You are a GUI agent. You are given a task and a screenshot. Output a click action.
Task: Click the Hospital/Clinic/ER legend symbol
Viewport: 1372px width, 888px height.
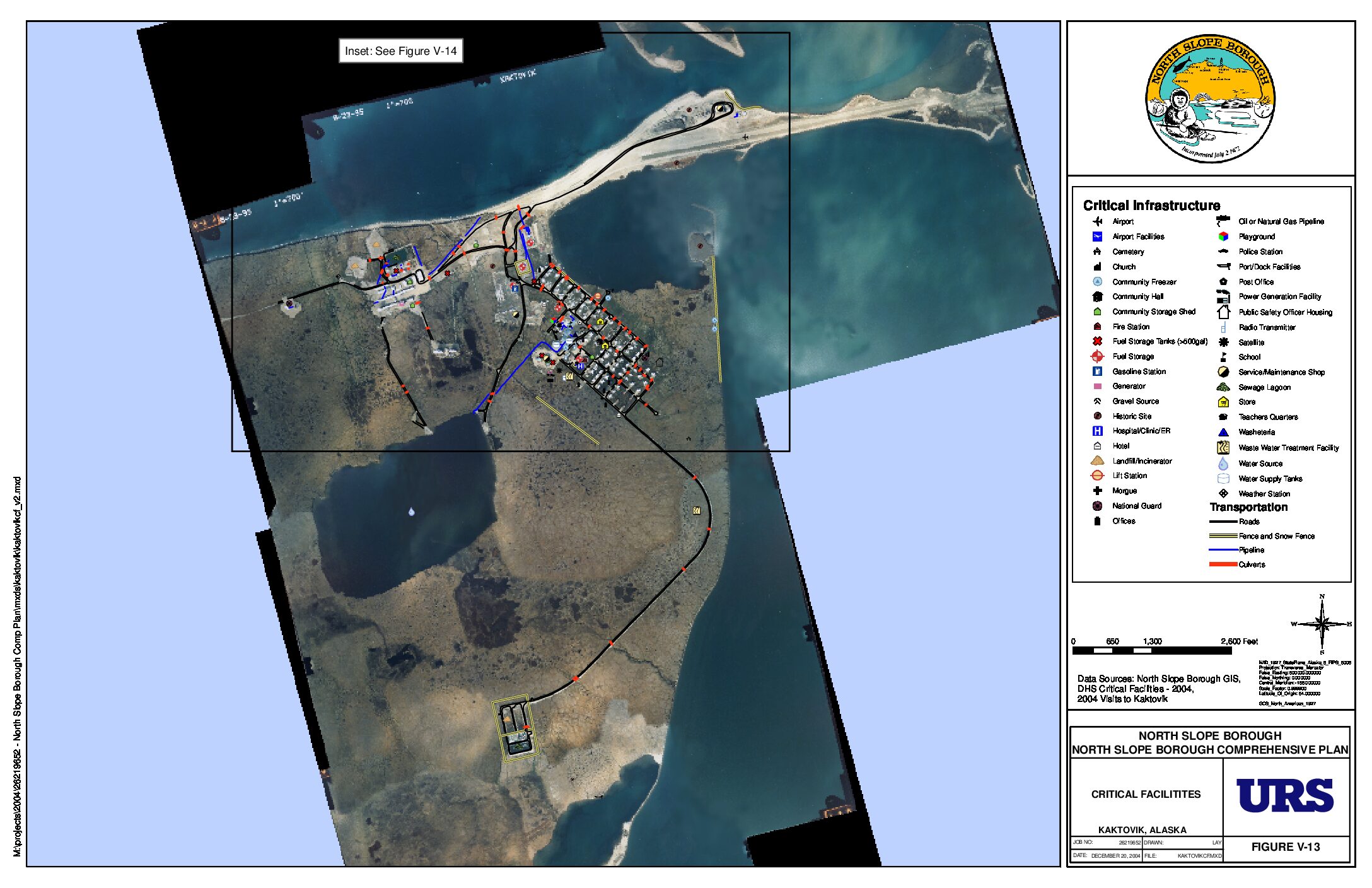click(1097, 431)
